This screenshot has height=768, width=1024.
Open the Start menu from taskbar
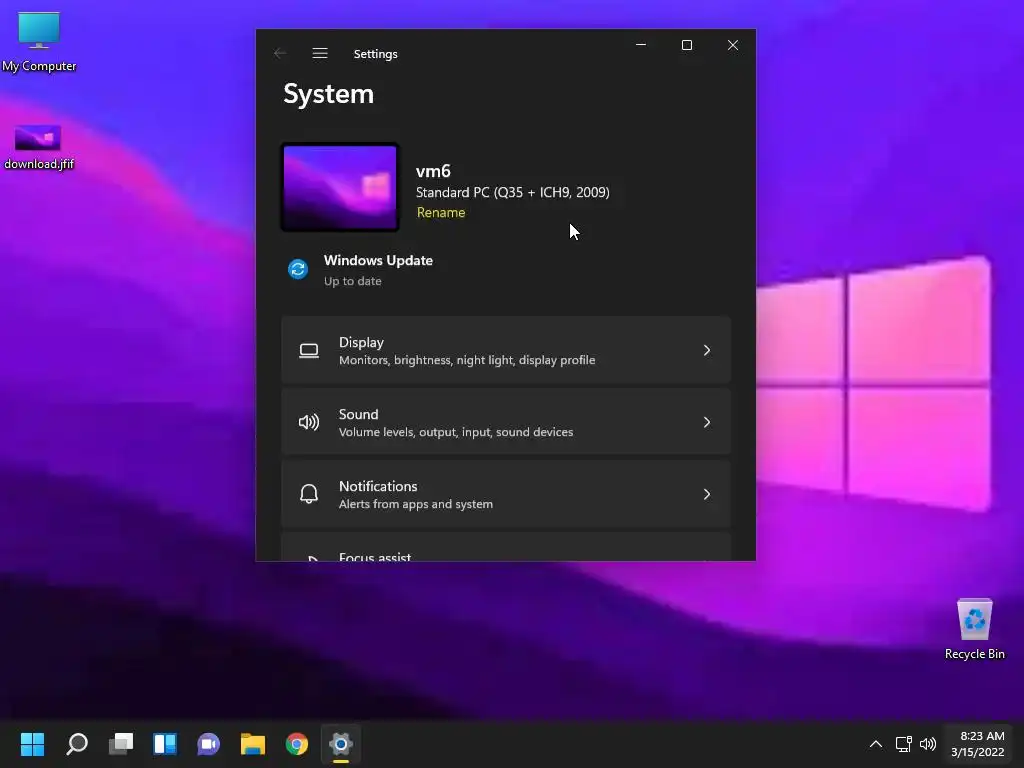33,744
